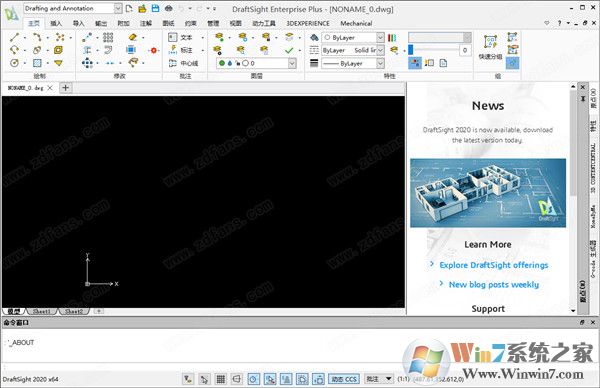Click the red Explode icon
The image size is (600, 388).
pyautogui.click(x=154, y=50)
